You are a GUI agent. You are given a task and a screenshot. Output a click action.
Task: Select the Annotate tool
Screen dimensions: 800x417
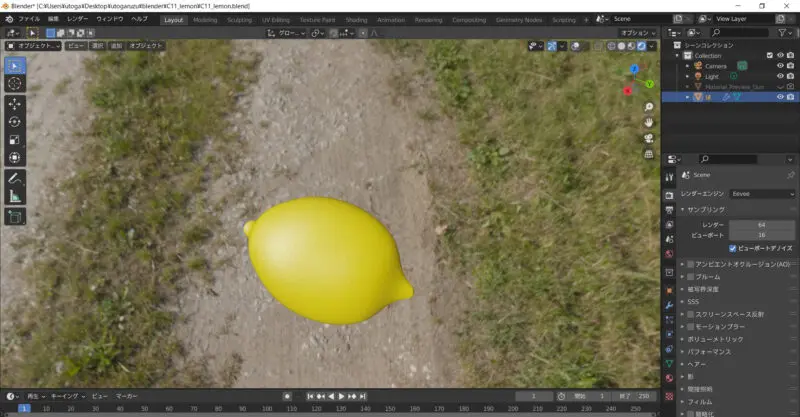(15, 179)
